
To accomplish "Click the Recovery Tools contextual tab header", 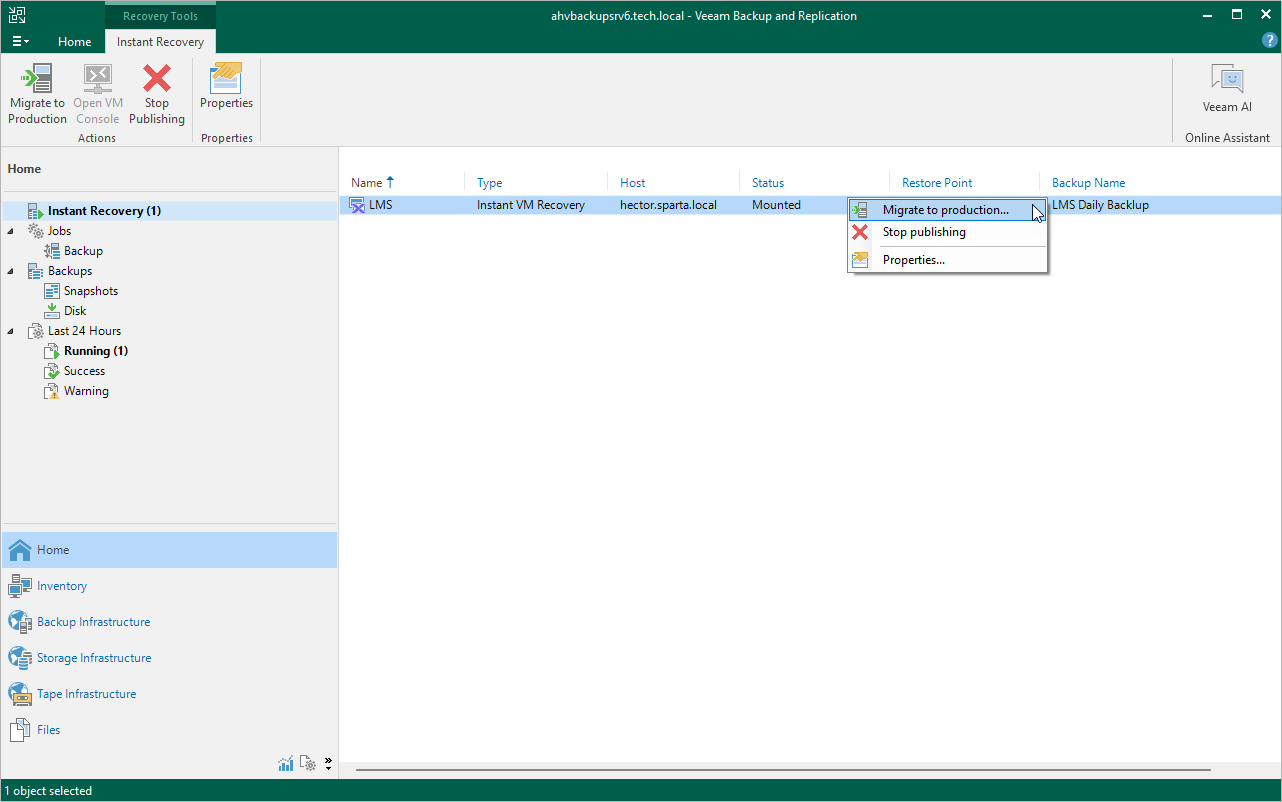I will pyautogui.click(x=160, y=16).
